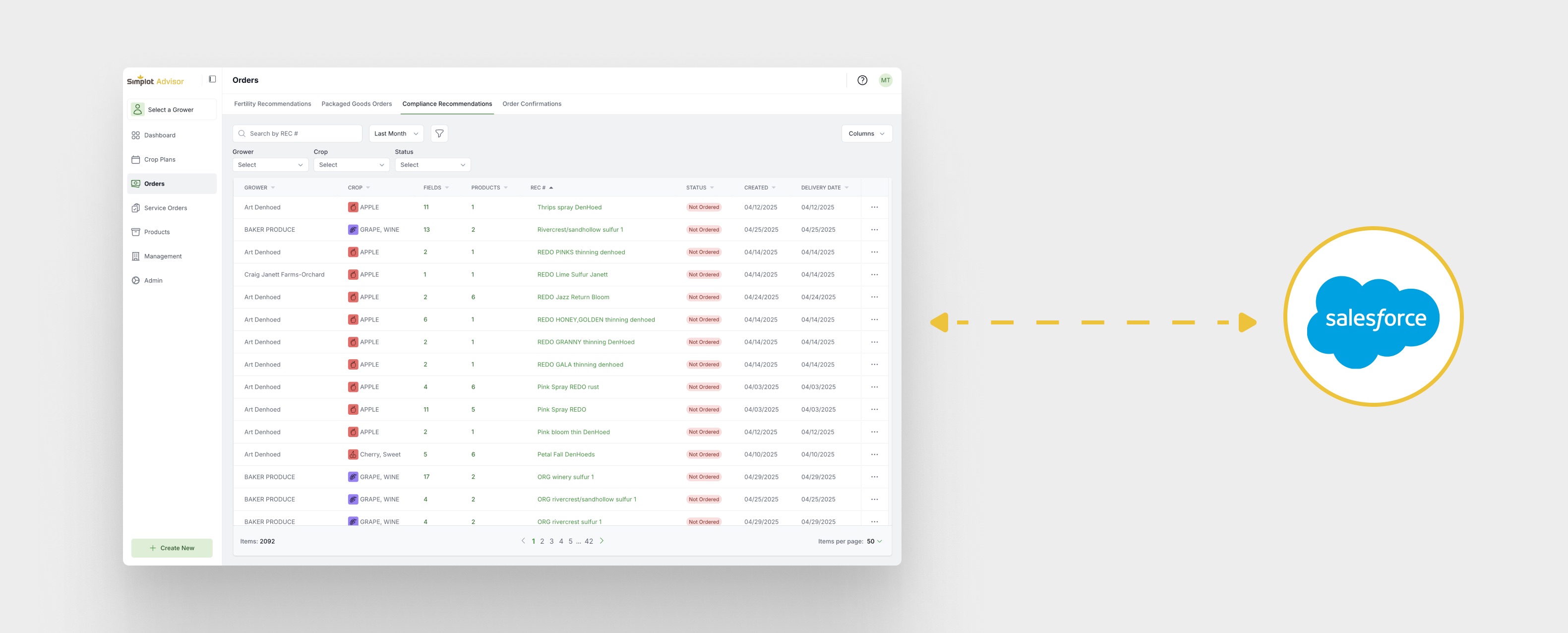Image resolution: width=1568 pixels, height=633 pixels.
Task: Open Admin section in sidebar
Action: coord(153,281)
